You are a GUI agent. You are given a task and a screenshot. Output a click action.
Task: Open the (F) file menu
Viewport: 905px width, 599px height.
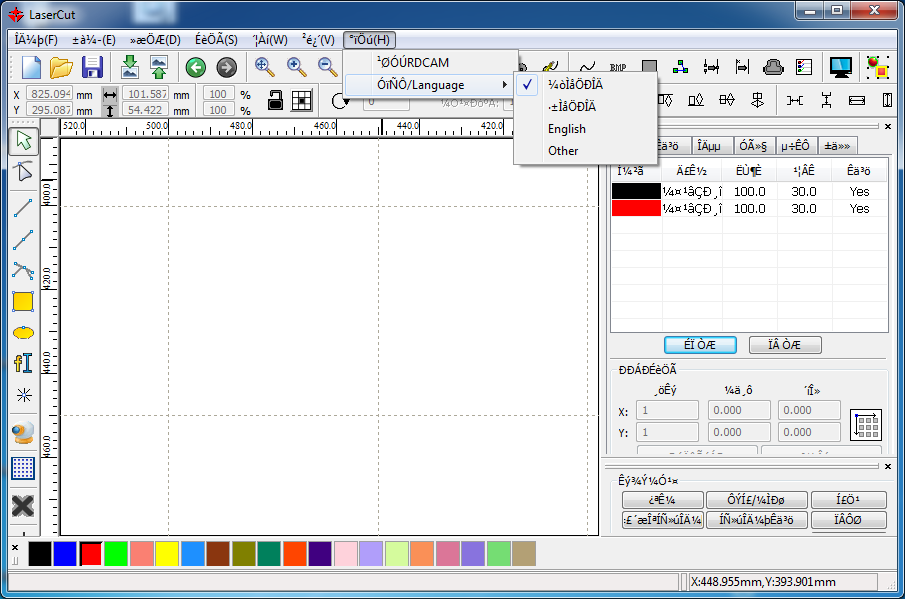coord(36,40)
